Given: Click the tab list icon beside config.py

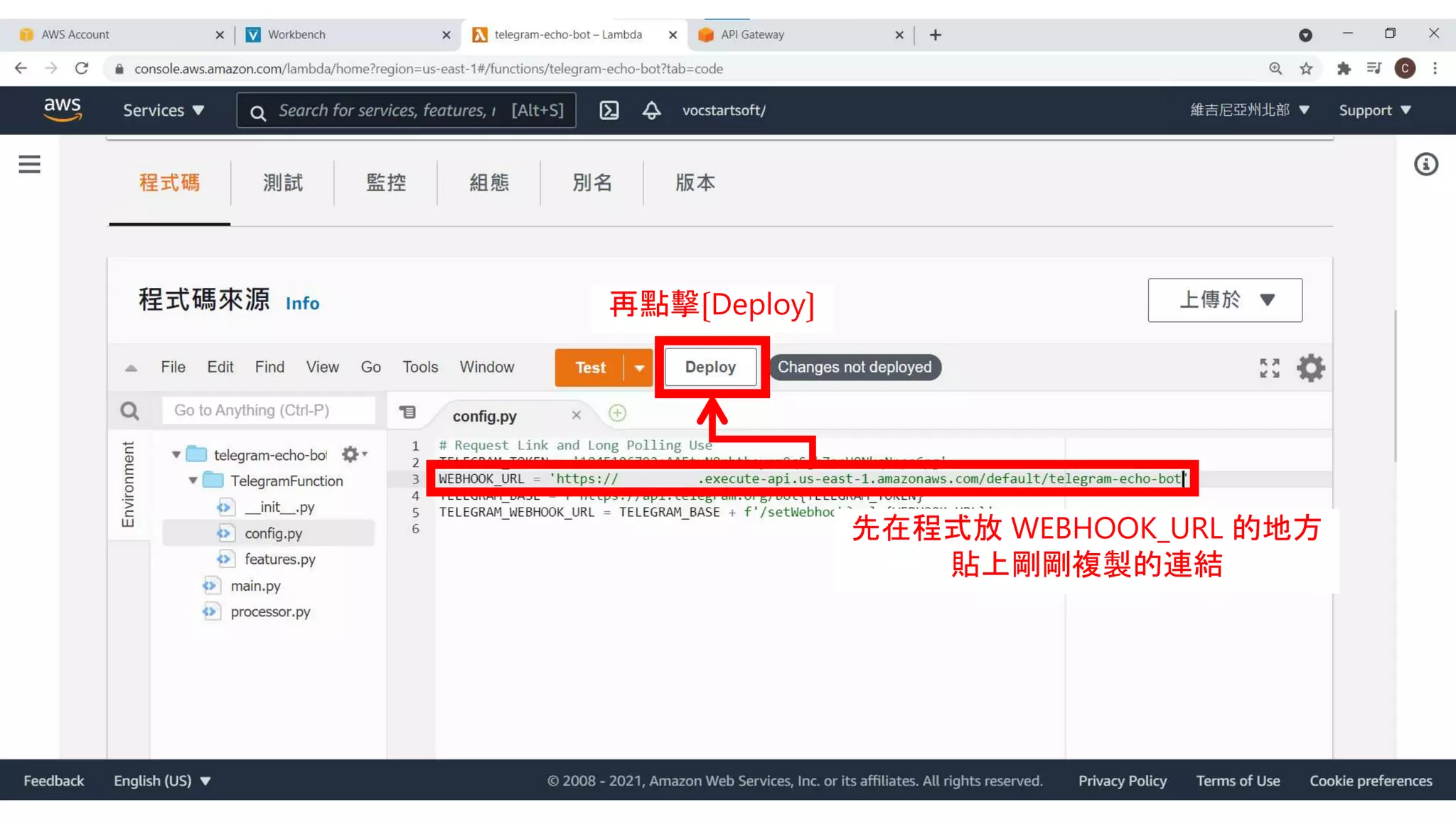Looking at the screenshot, I should pyautogui.click(x=407, y=412).
